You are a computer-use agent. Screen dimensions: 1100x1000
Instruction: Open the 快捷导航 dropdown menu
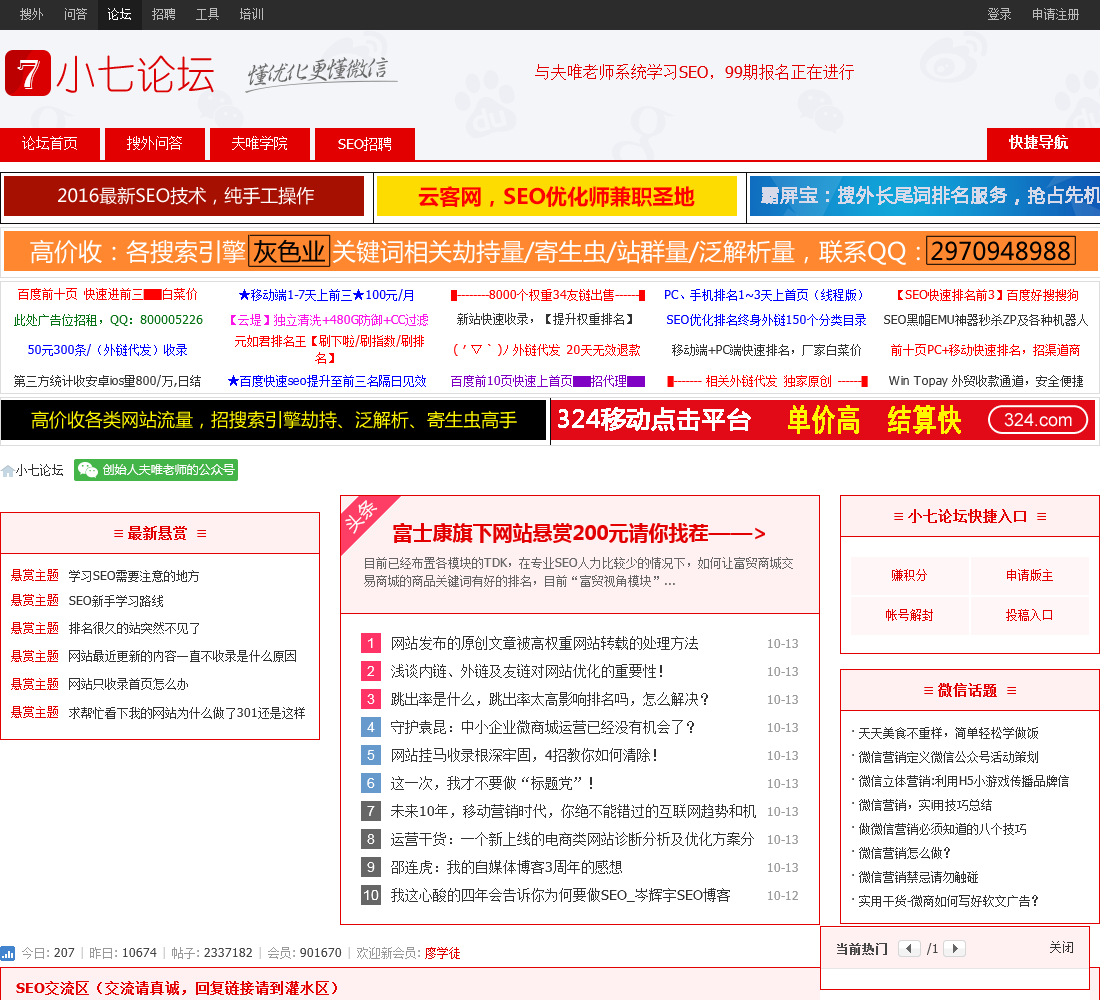[x=1038, y=143]
